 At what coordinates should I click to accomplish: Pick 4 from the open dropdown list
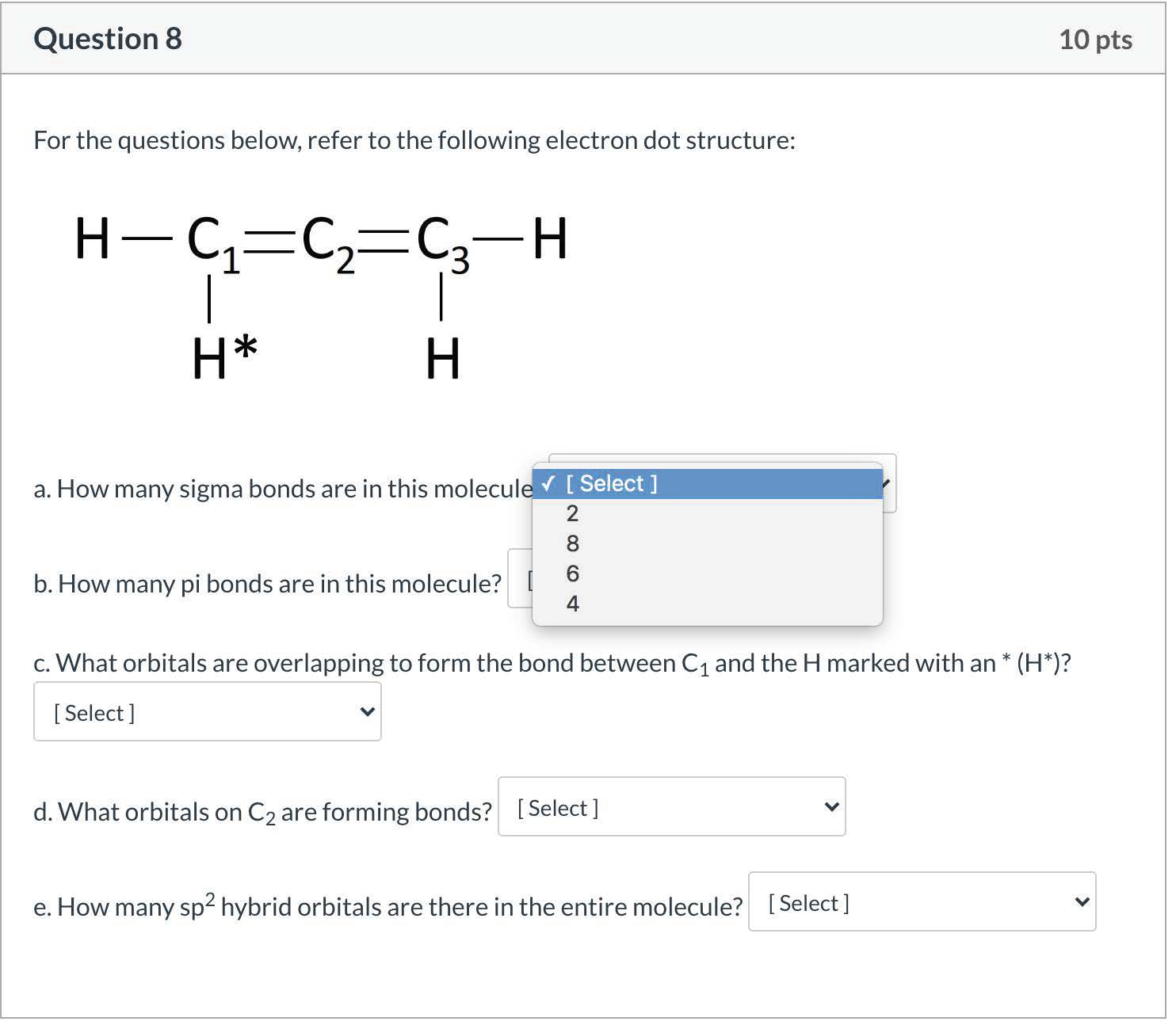pyautogui.click(x=572, y=604)
